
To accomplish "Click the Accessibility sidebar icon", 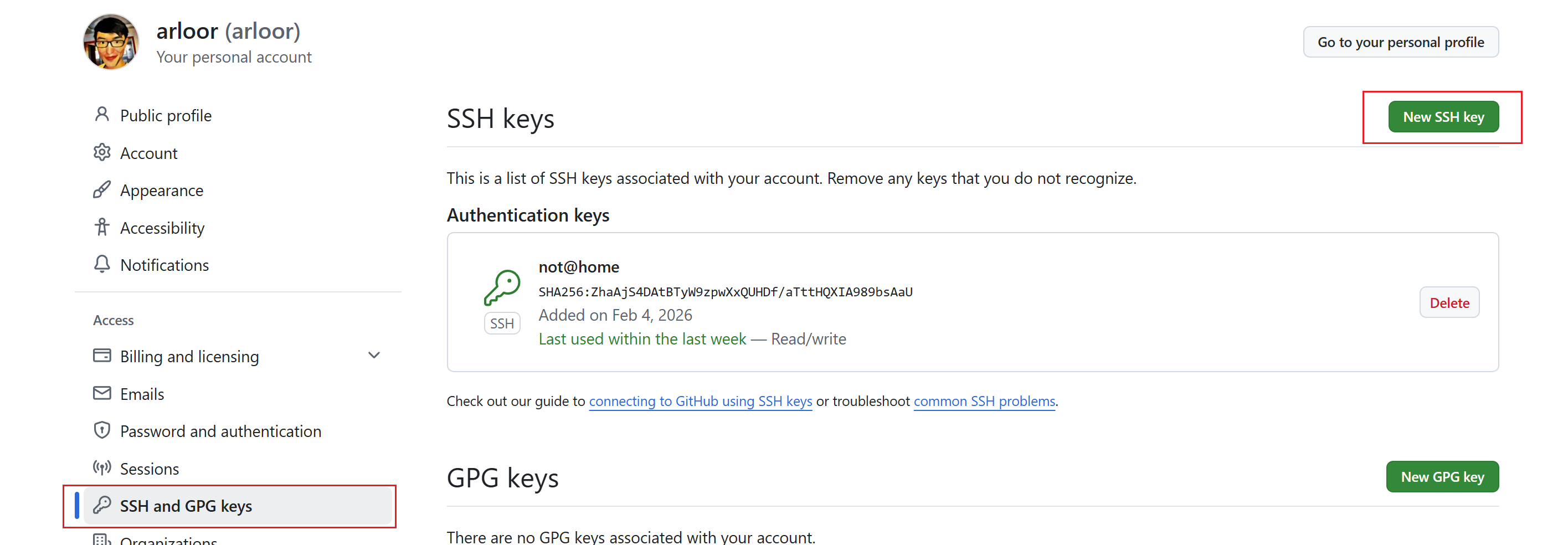I will [102, 227].
